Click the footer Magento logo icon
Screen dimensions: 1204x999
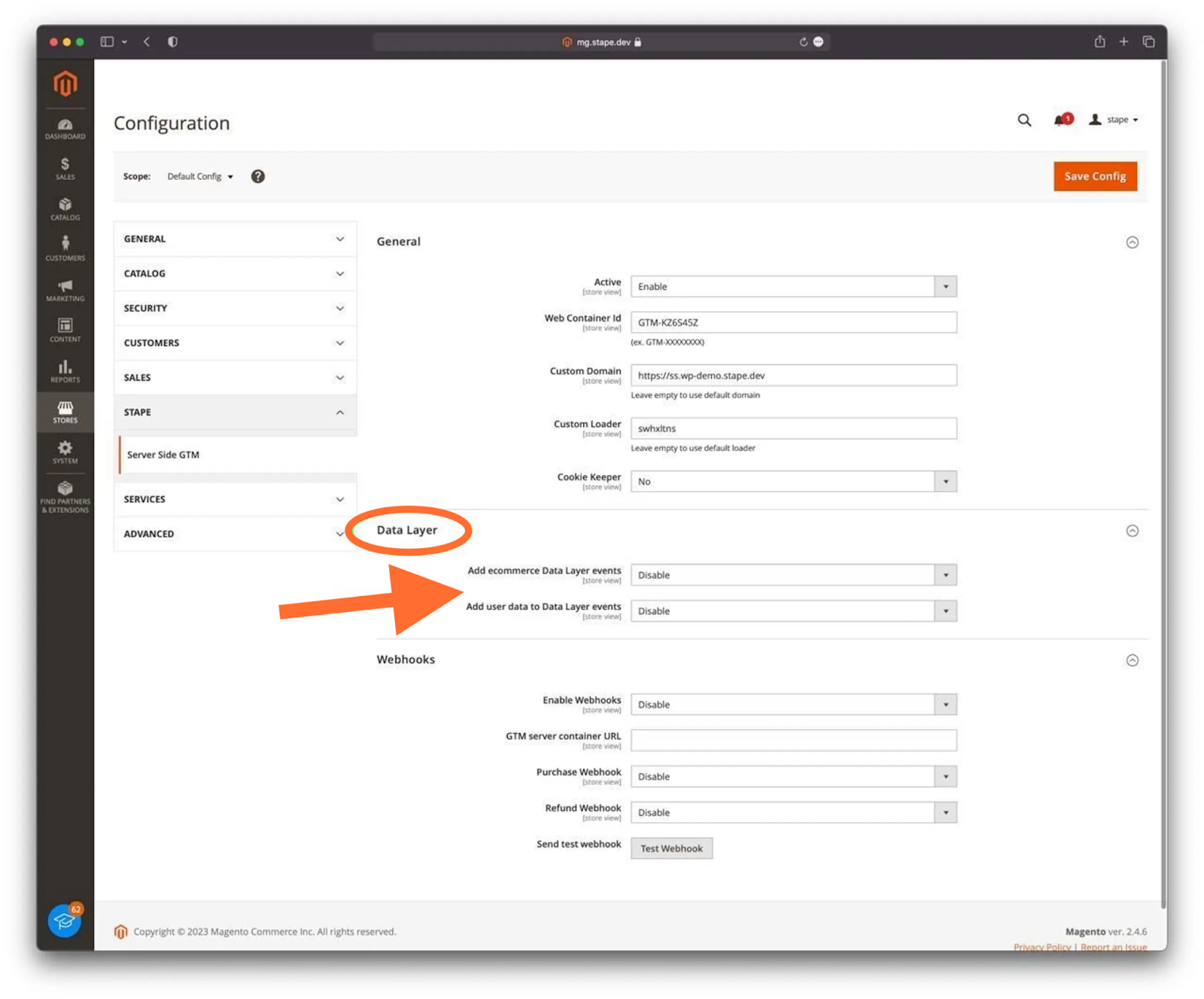point(120,932)
